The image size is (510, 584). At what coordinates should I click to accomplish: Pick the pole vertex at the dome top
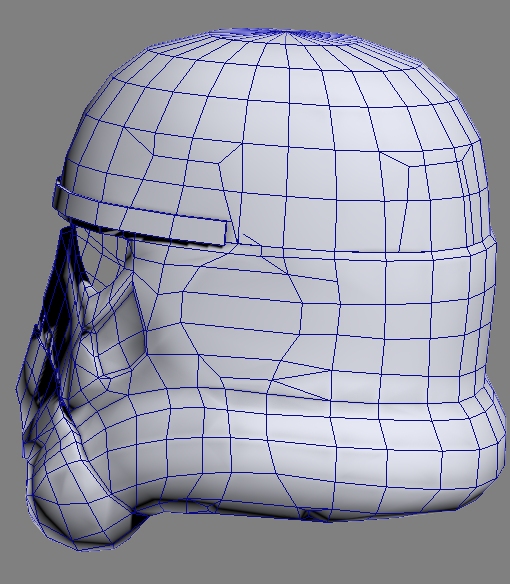tap(286, 32)
